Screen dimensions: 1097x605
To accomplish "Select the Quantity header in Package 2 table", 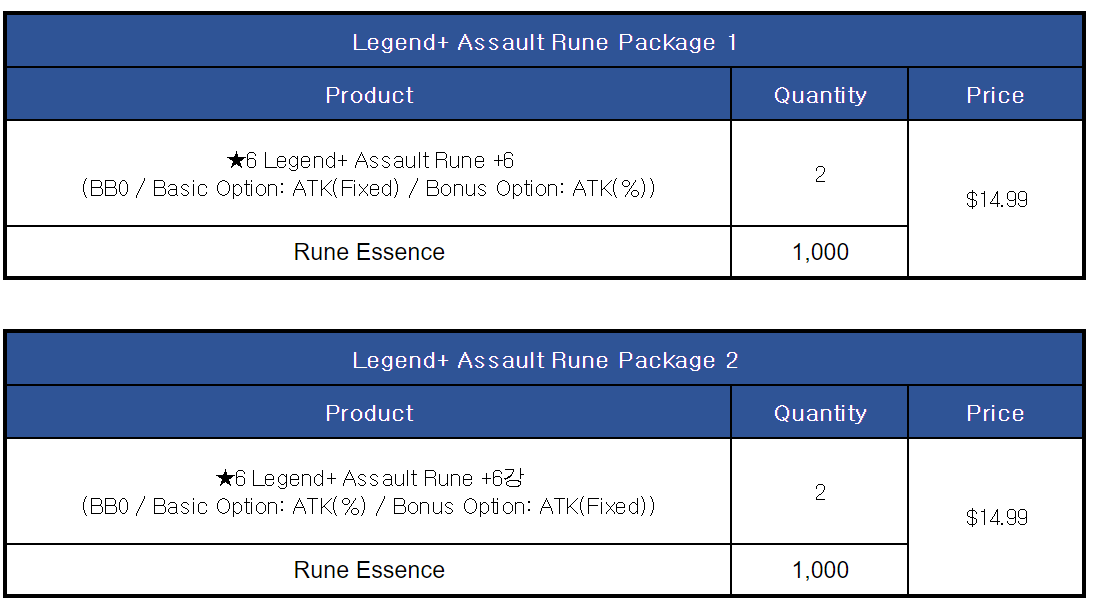I will (820, 413).
